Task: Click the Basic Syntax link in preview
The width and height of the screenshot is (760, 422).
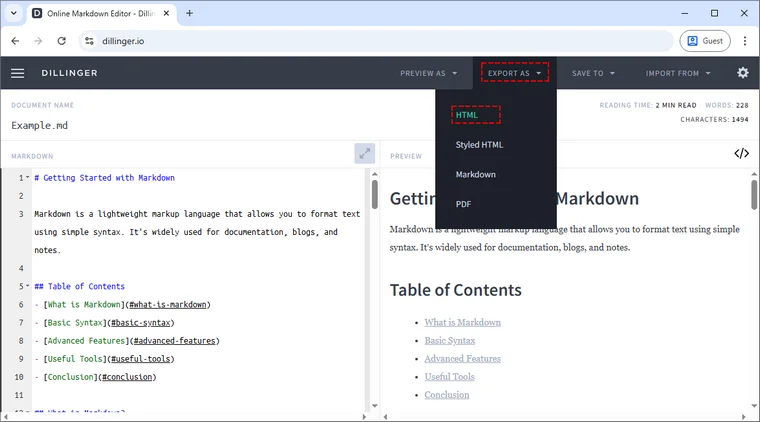Action: pos(449,341)
